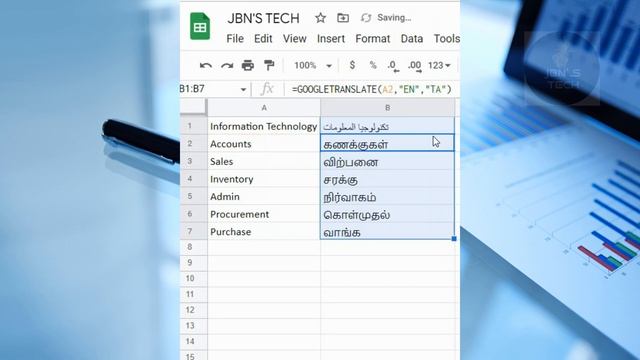This screenshot has height=360, width=640.
Task: Select row 10 header
Action: [x=190, y=278]
